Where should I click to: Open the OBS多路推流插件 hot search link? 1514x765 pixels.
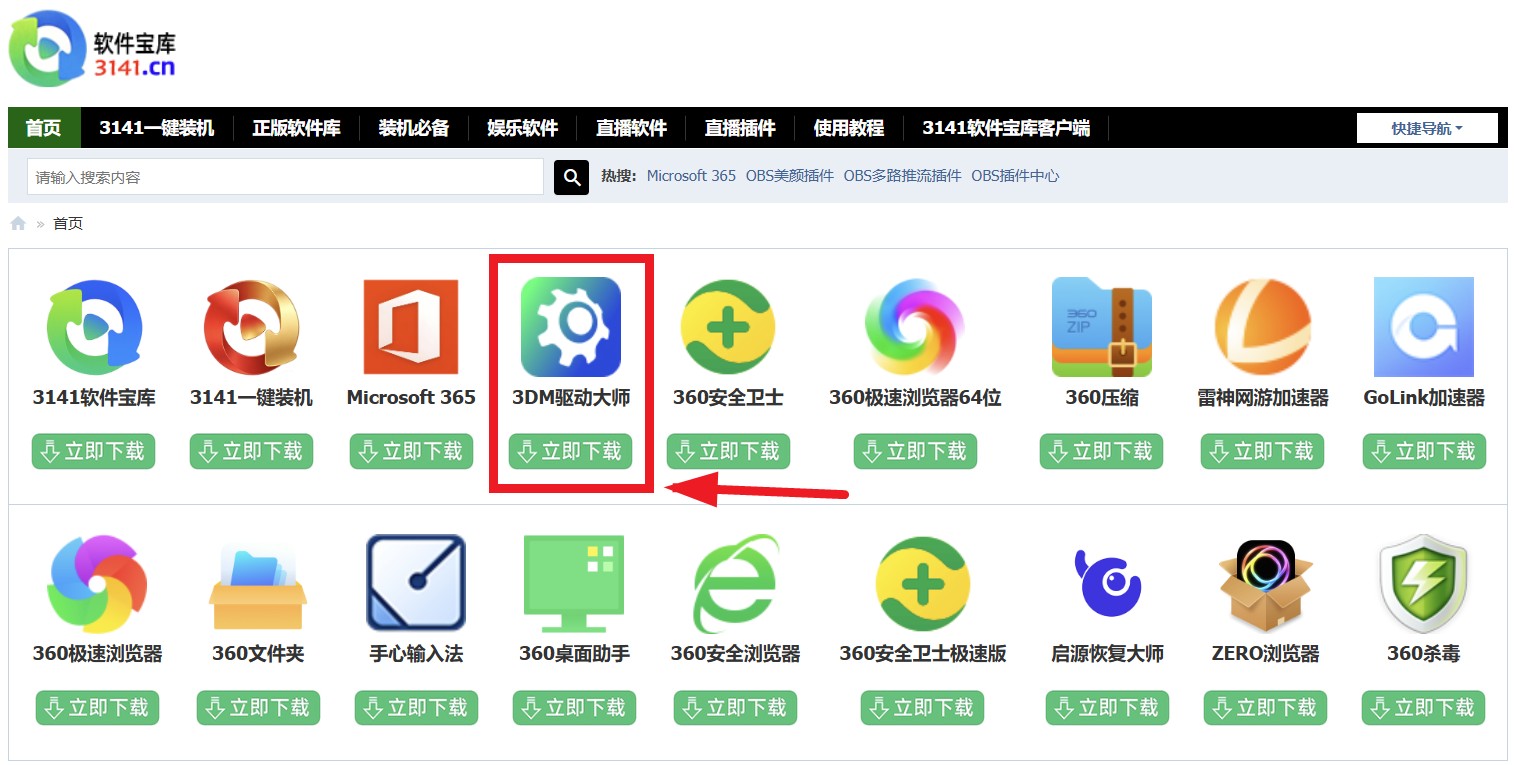(903, 176)
